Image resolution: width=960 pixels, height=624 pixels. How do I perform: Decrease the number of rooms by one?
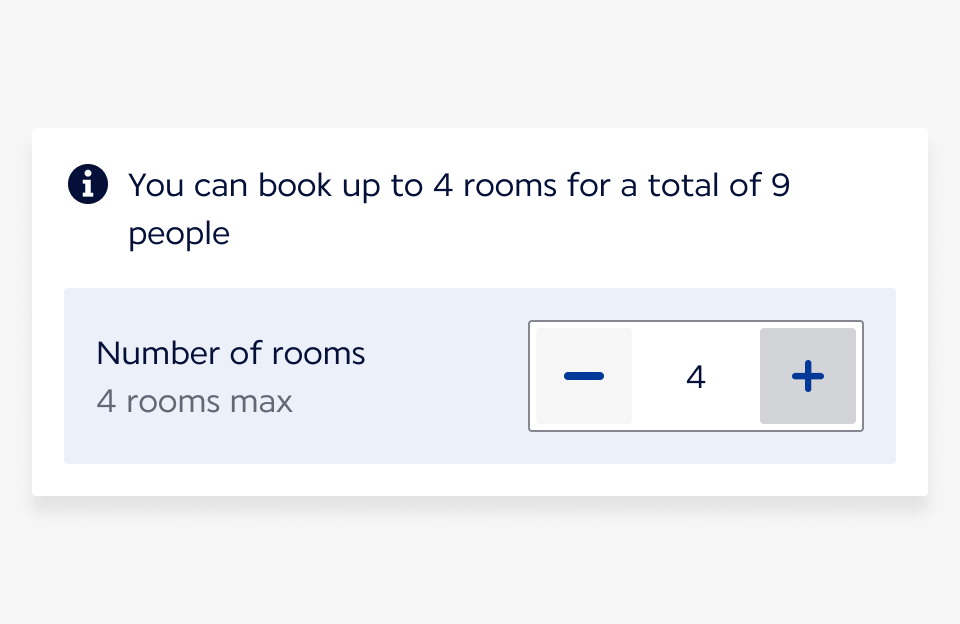pos(584,376)
